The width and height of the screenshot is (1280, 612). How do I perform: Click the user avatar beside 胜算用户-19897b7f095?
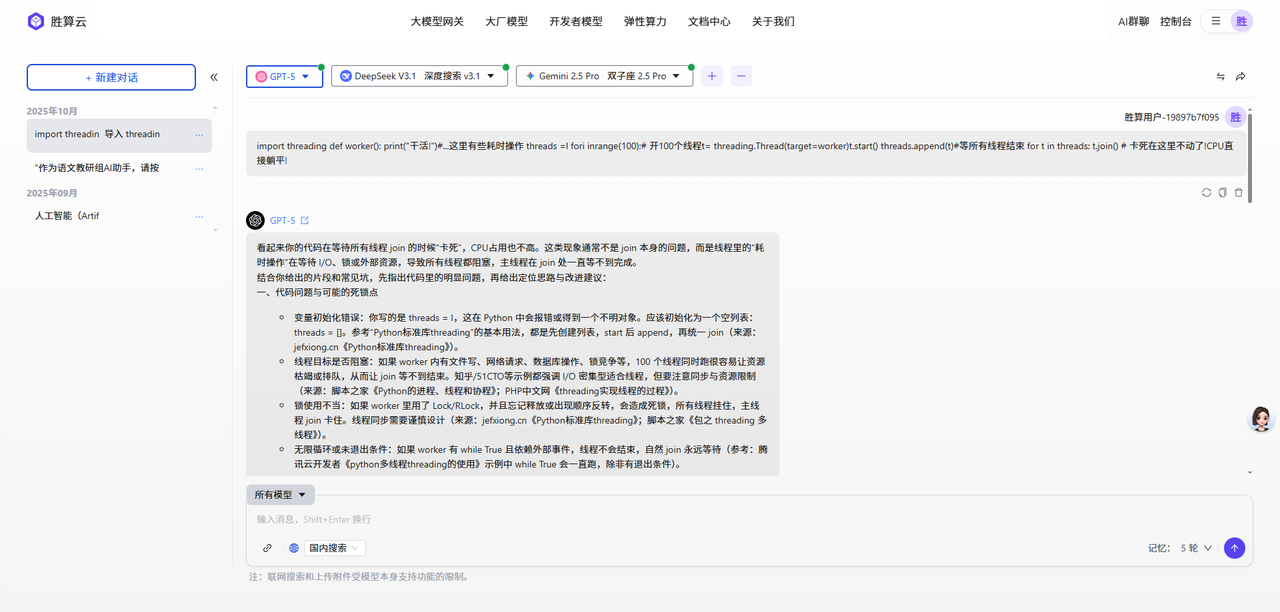pyautogui.click(x=1236, y=117)
